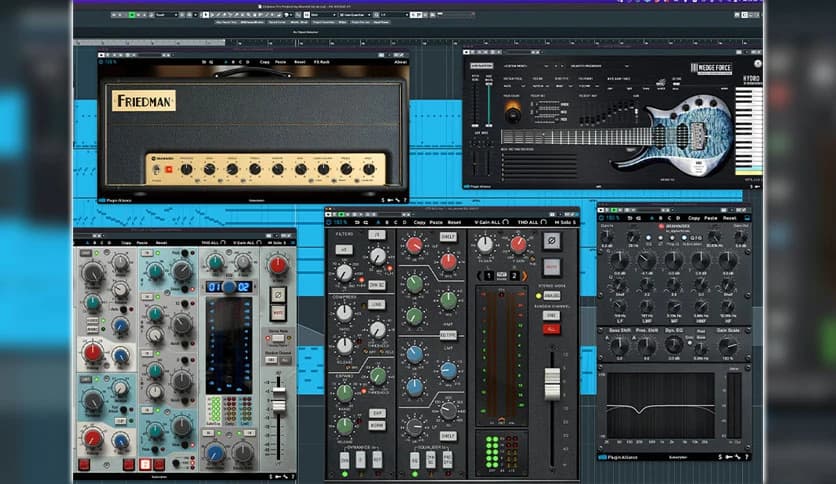Viewport: 836px width, 484px height.
Task: Open FX Rack in the Friedman plugin
Action: pyautogui.click(x=321, y=62)
